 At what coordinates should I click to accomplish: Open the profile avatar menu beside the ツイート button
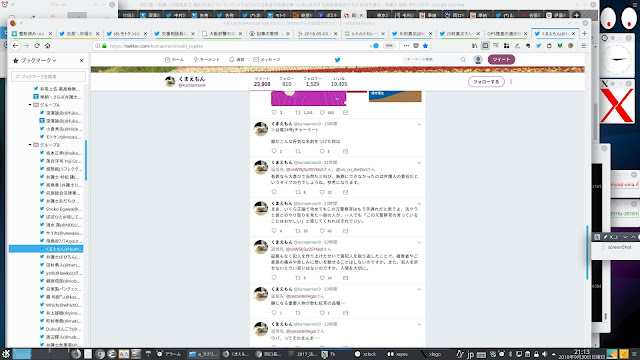point(478,60)
